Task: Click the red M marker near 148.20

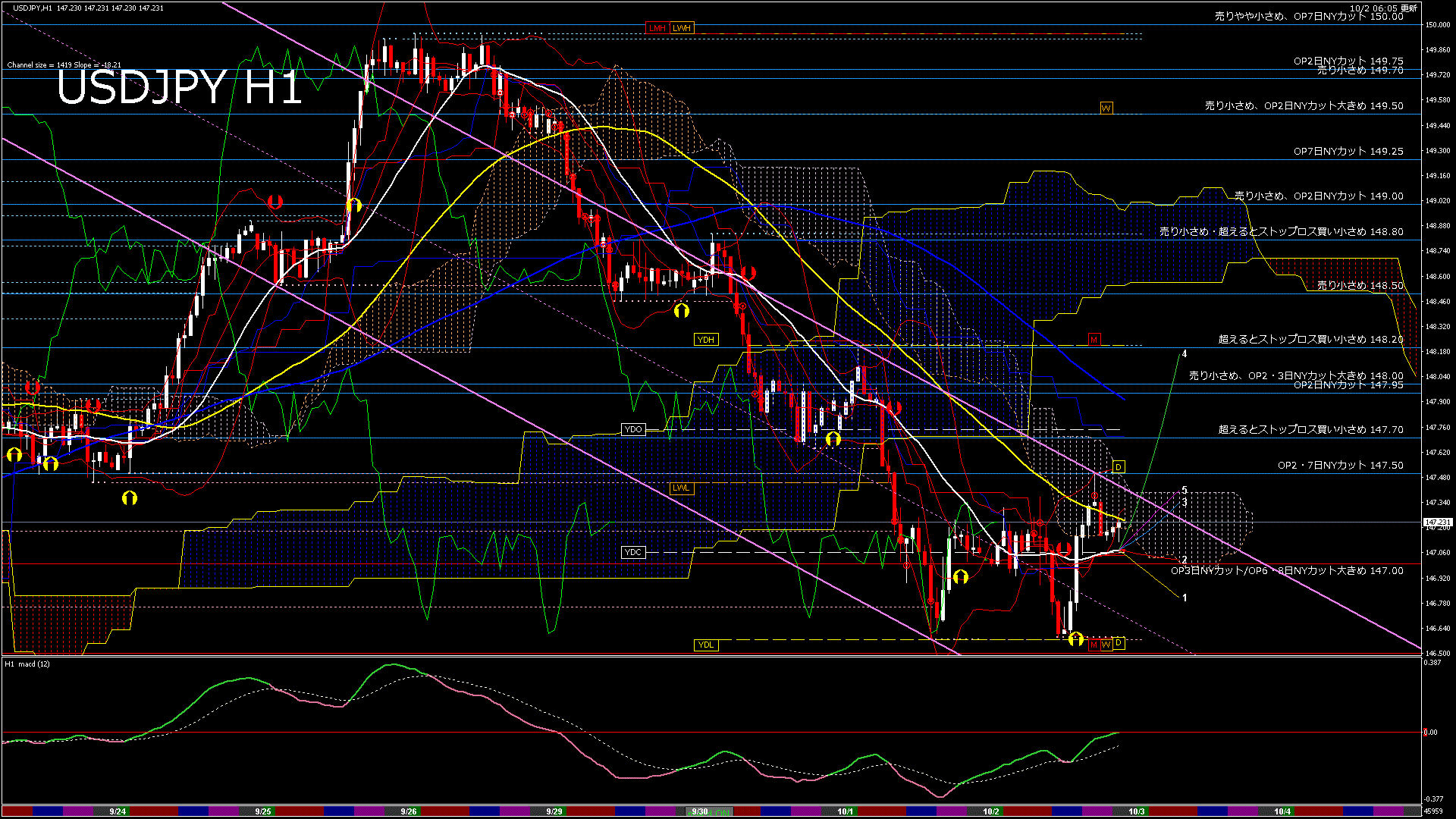Action: click(x=1094, y=340)
